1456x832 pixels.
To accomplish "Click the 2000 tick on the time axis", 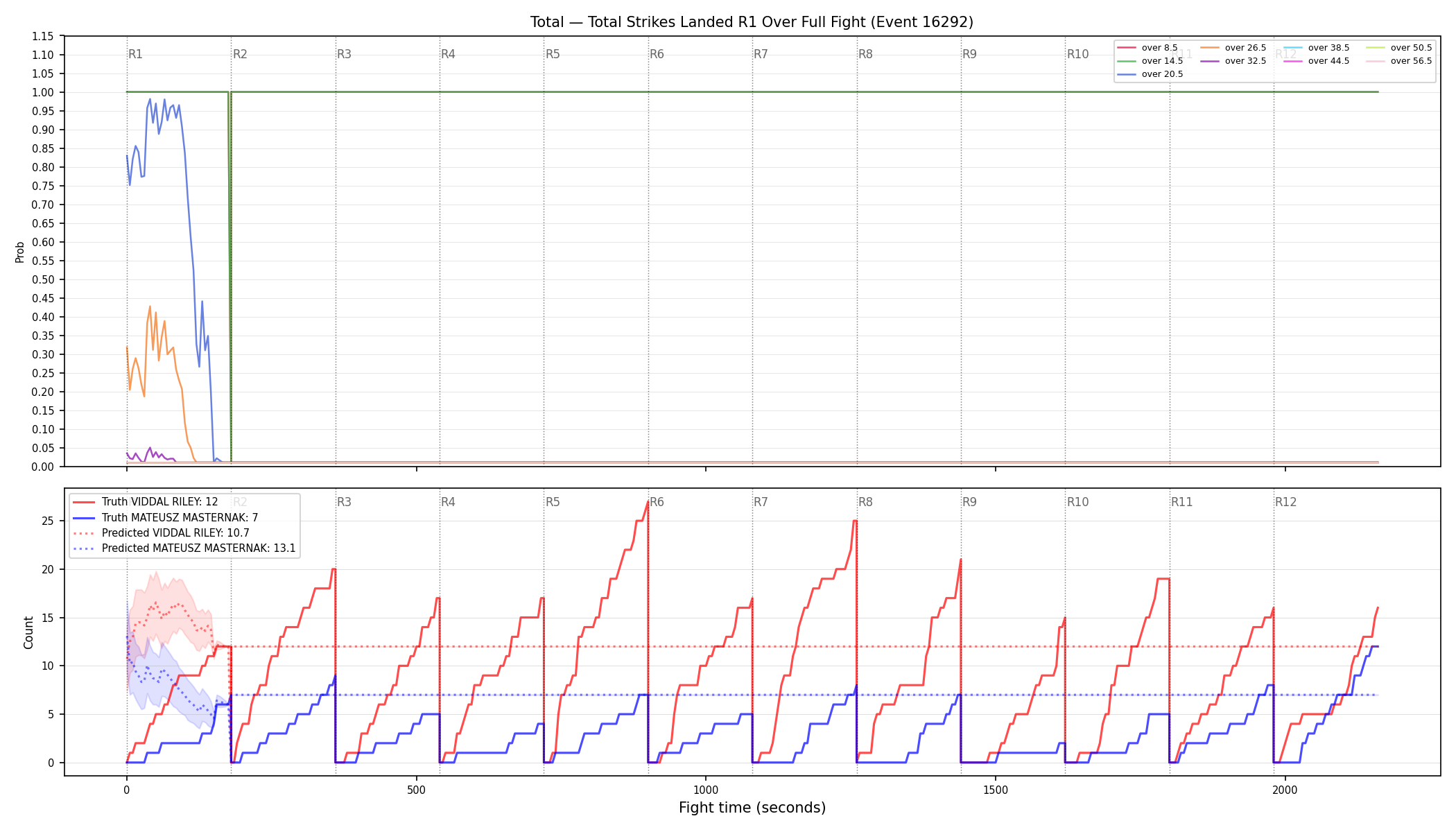I will click(1285, 790).
